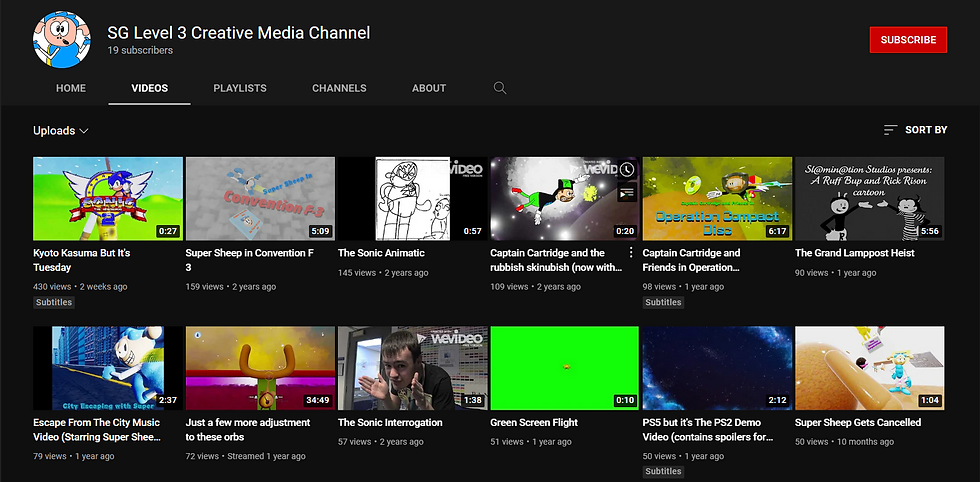Click Subtitles badge under PS5 demo video
980x482 pixels.
(x=663, y=471)
